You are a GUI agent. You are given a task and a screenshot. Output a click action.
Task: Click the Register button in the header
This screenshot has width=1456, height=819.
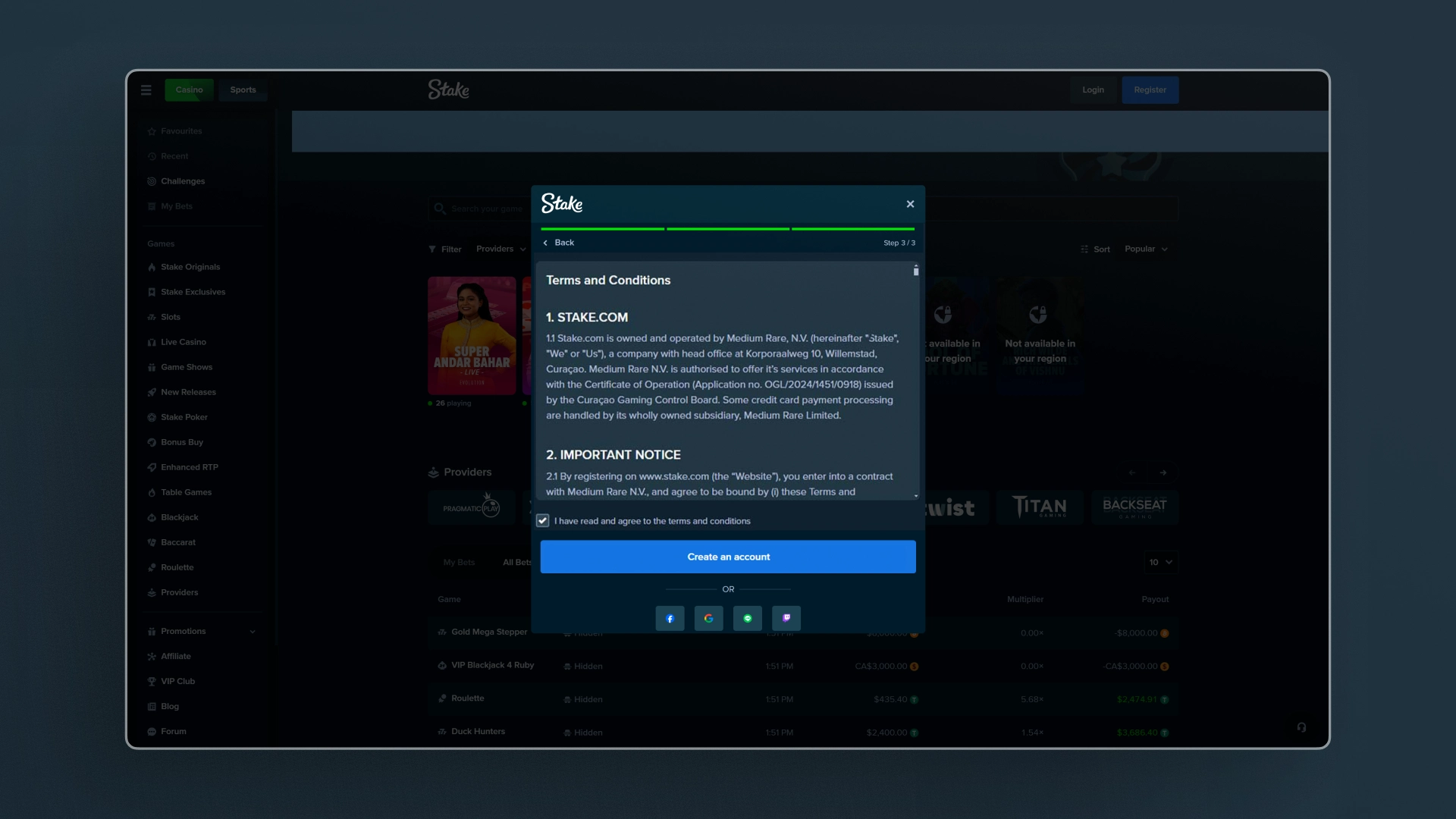(1150, 89)
